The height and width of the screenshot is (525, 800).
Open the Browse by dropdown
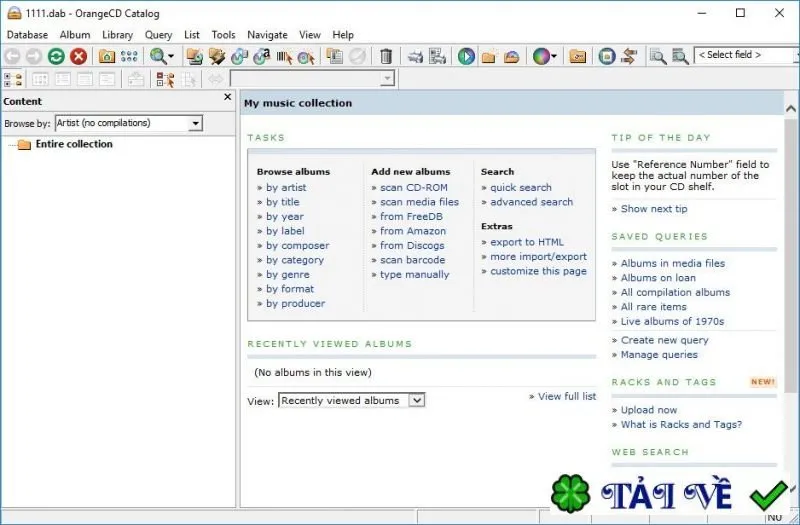129,123
